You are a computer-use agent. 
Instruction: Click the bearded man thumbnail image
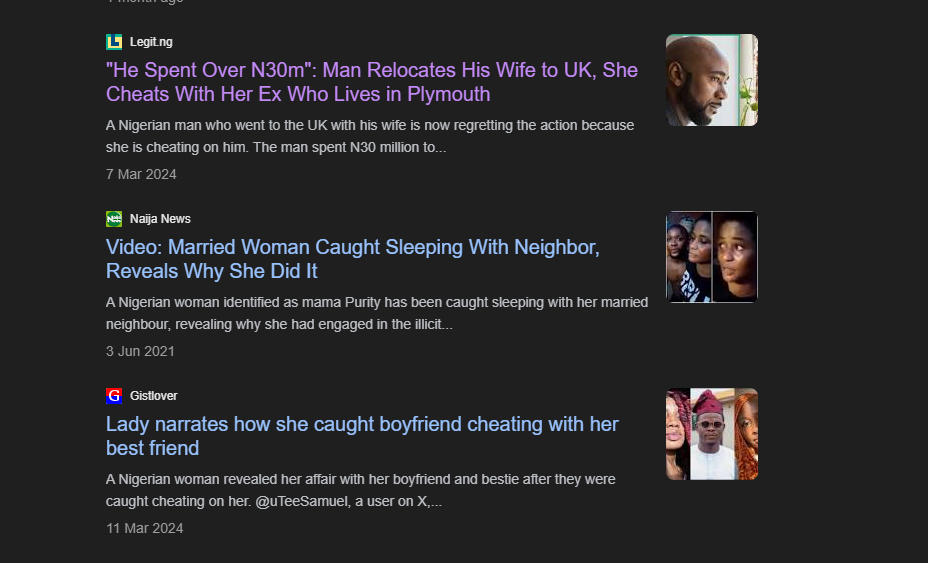pos(712,80)
